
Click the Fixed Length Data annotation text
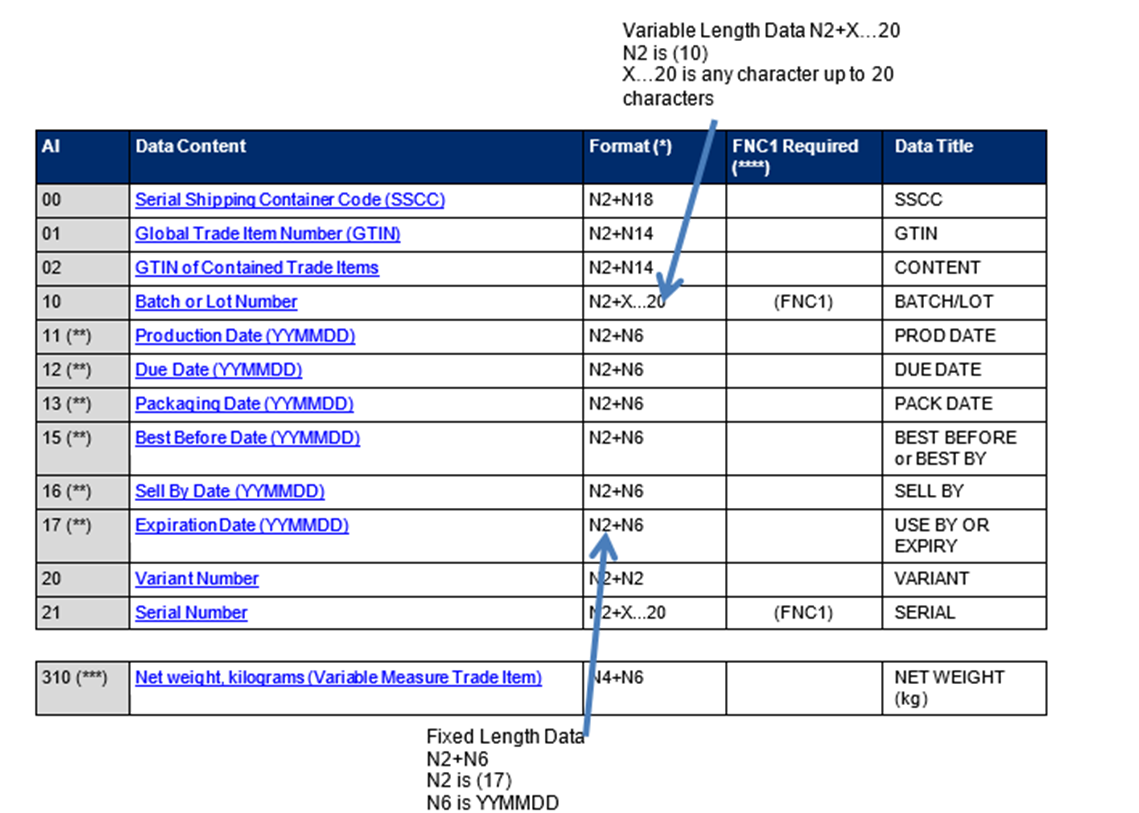505,770
